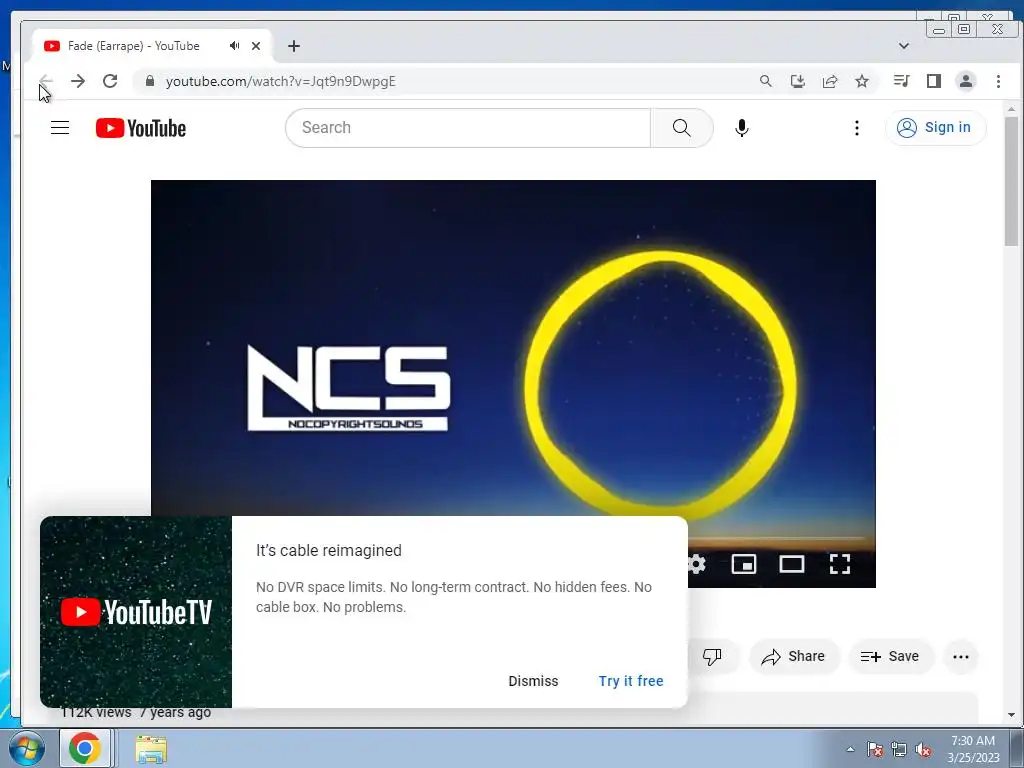The height and width of the screenshot is (768, 1024).
Task: Switch player to miniplayer mode
Action: click(744, 564)
